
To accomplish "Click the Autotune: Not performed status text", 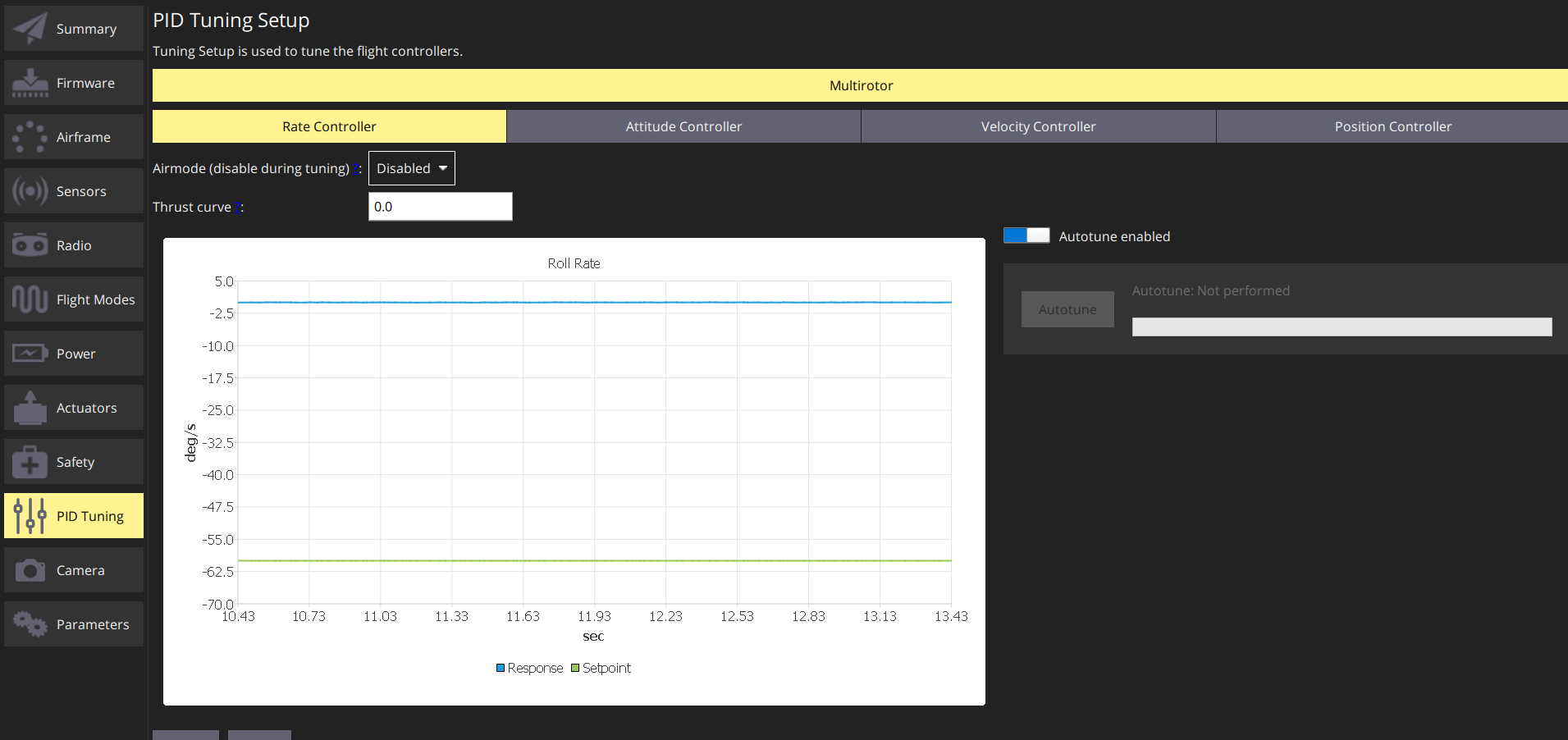I will (1211, 290).
